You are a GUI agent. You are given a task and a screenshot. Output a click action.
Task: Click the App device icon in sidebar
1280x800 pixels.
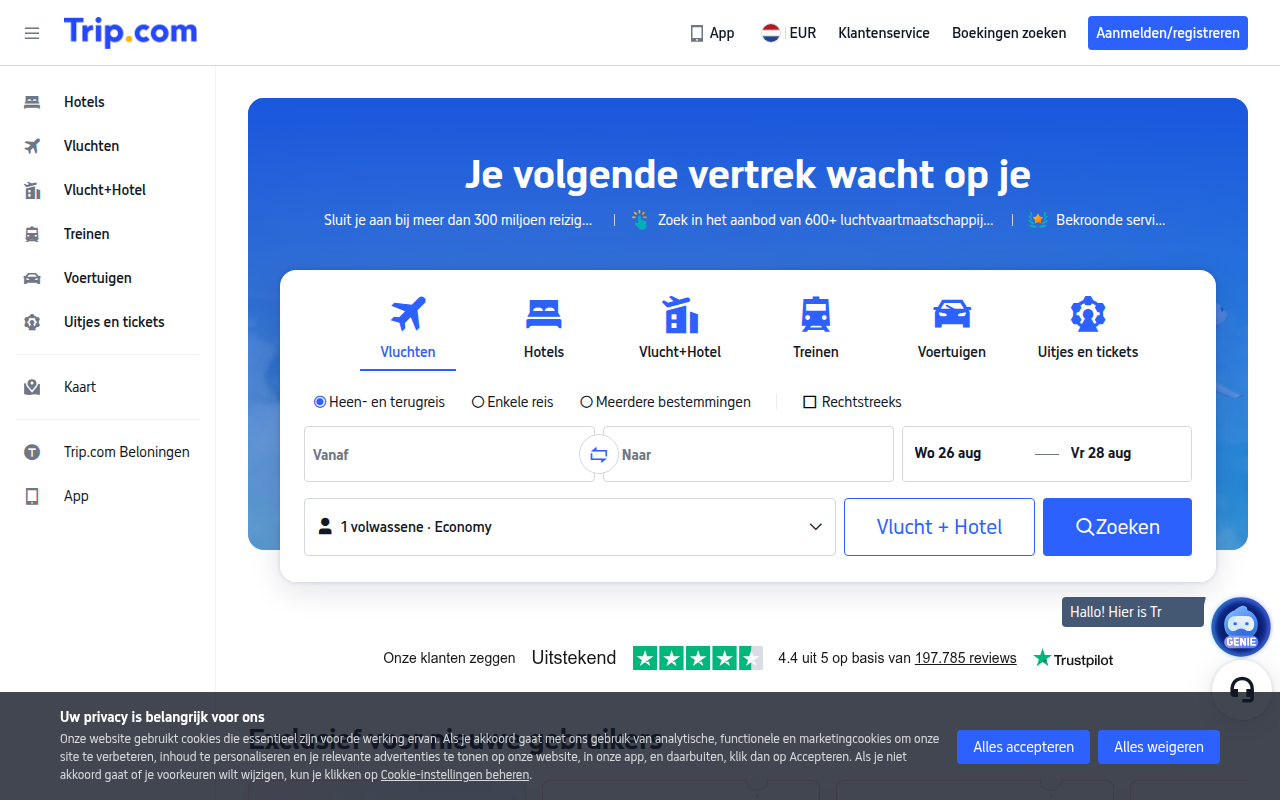coord(32,496)
